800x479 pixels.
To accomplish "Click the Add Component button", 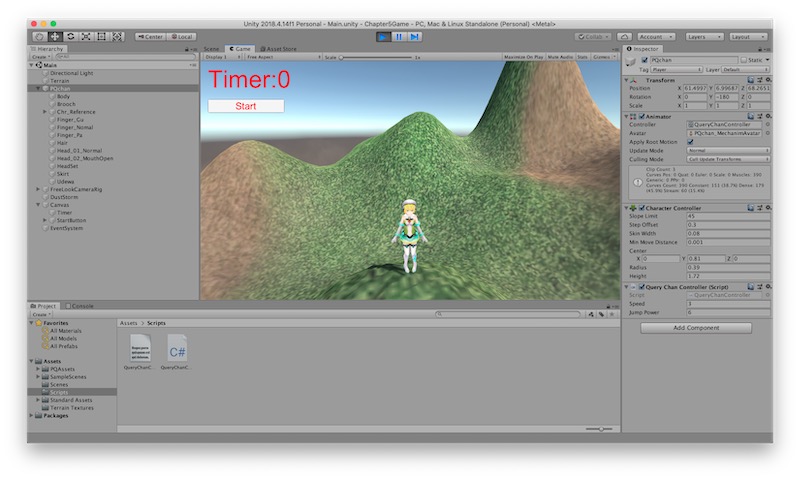I will point(696,328).
